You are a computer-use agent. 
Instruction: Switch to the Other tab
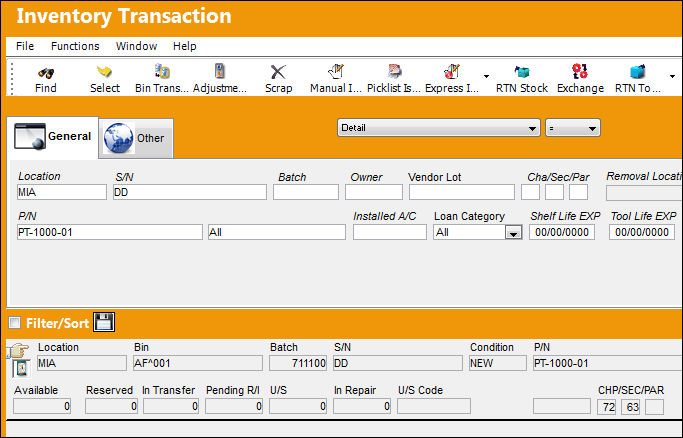(x=136, y=138)
